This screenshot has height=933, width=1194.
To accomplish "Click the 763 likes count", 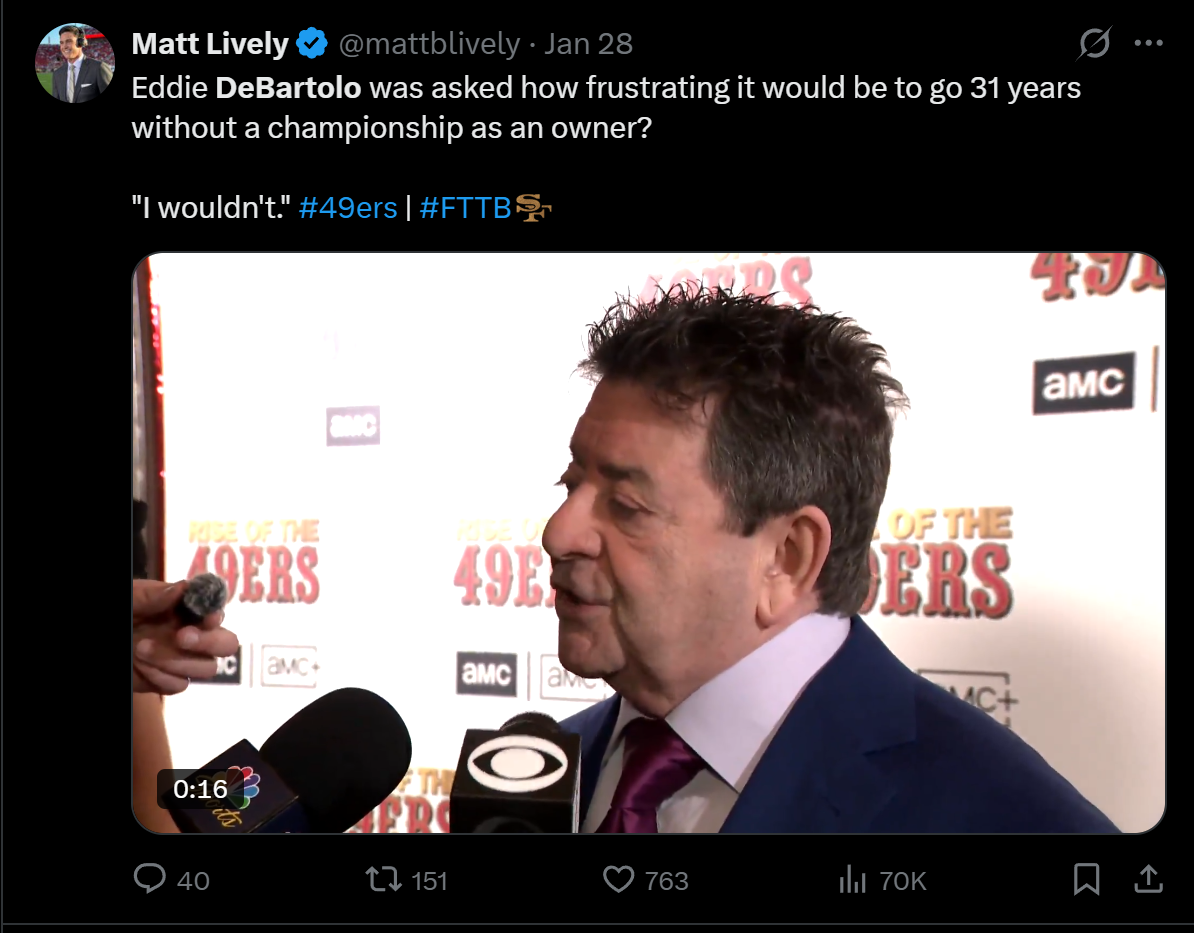I will coord(666,880).
